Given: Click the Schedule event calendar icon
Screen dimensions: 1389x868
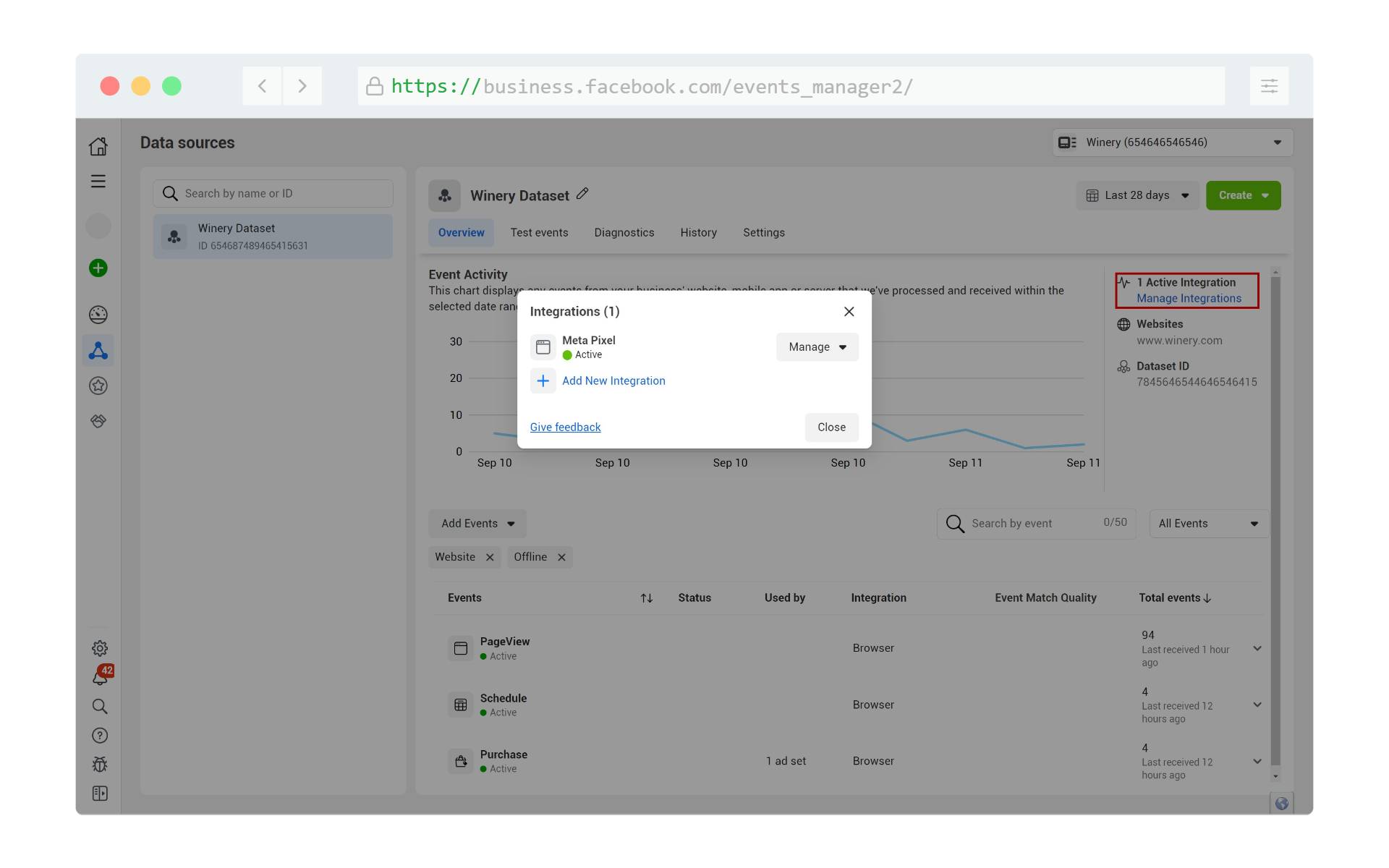Looking at the screenshot, I should coord(461,705).
